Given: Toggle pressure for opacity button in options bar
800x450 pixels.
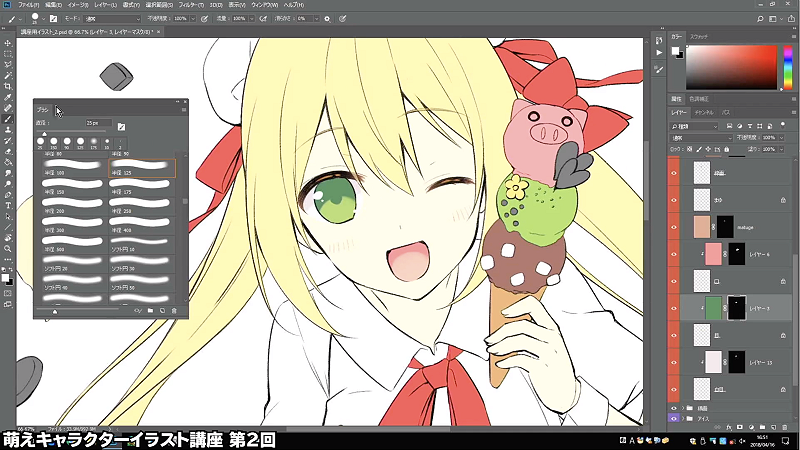Looking at the screenshot, I should pos(205,19).
